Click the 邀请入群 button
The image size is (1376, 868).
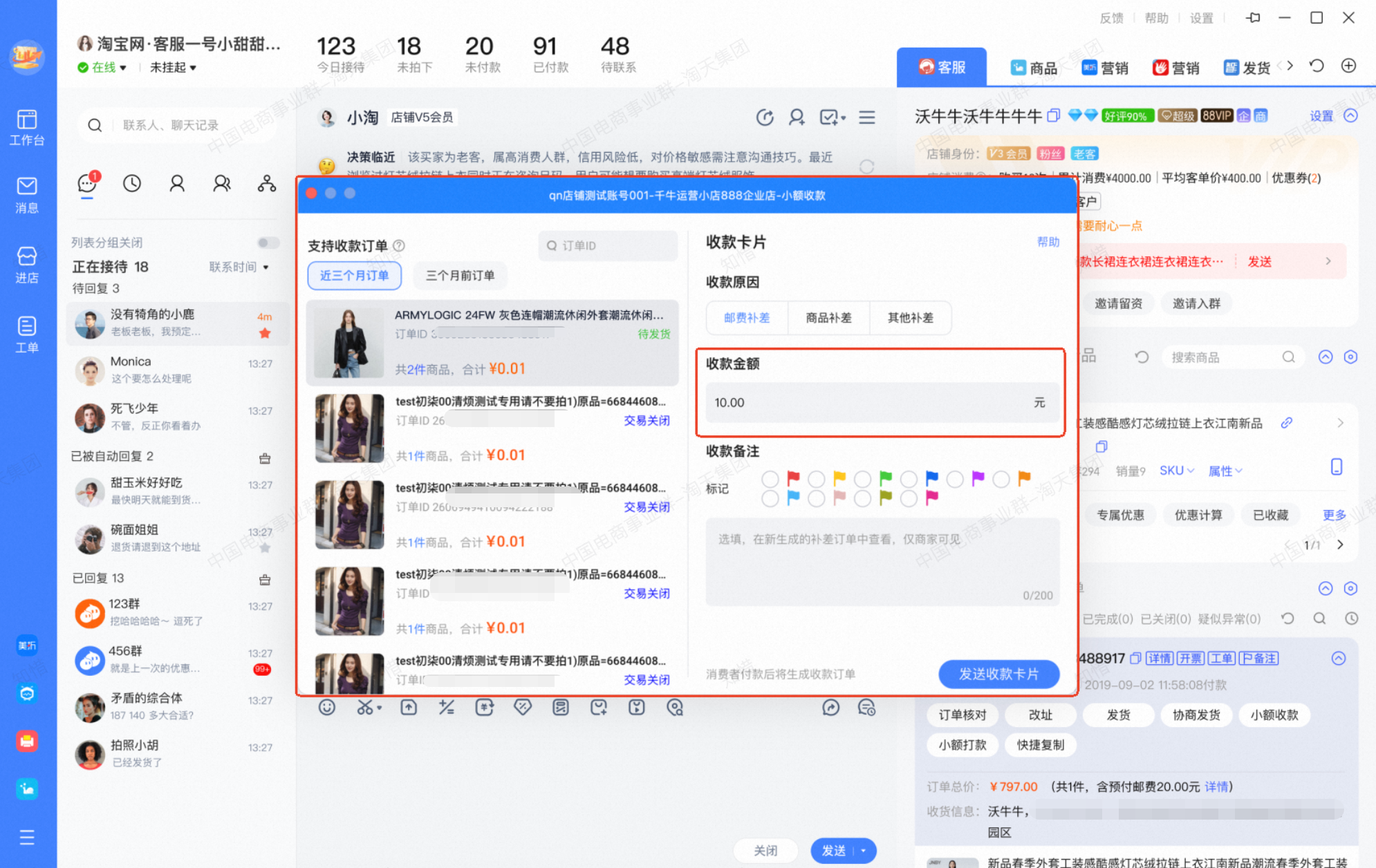coord(1196,303)
